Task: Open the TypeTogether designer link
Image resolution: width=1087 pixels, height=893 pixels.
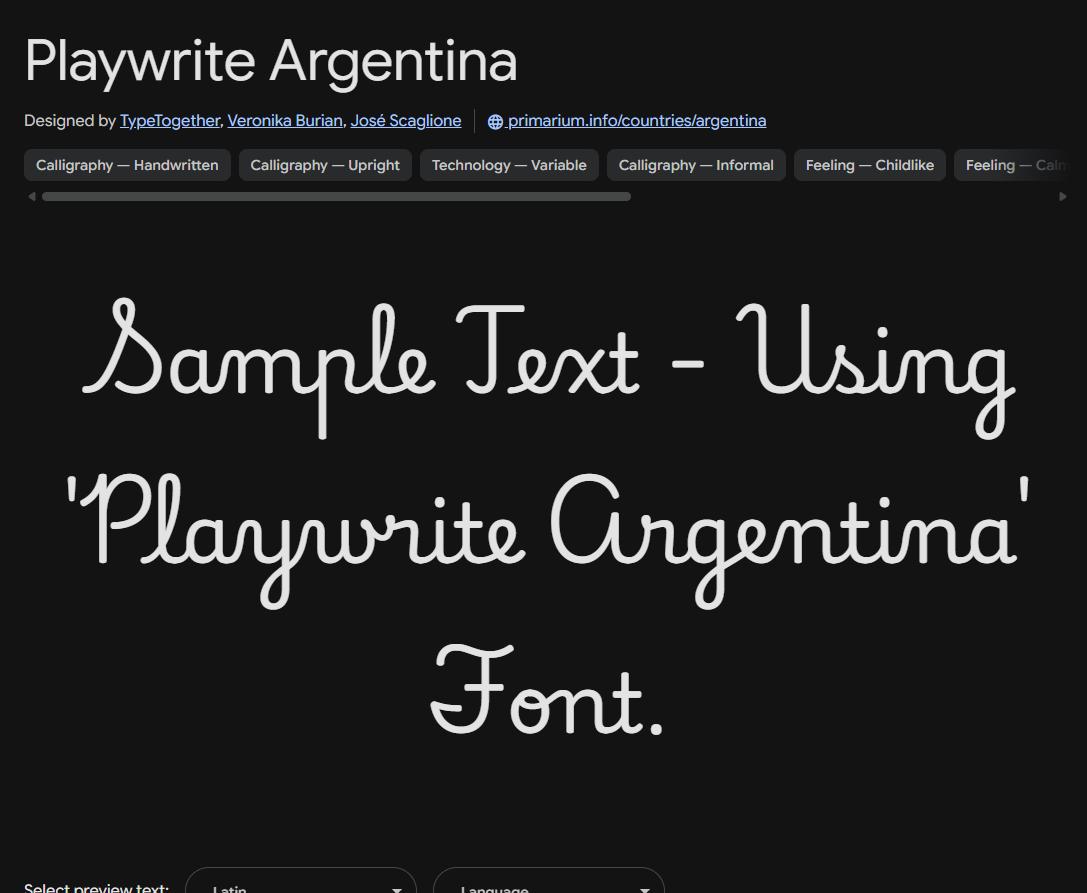Action: tap(170, 121)
